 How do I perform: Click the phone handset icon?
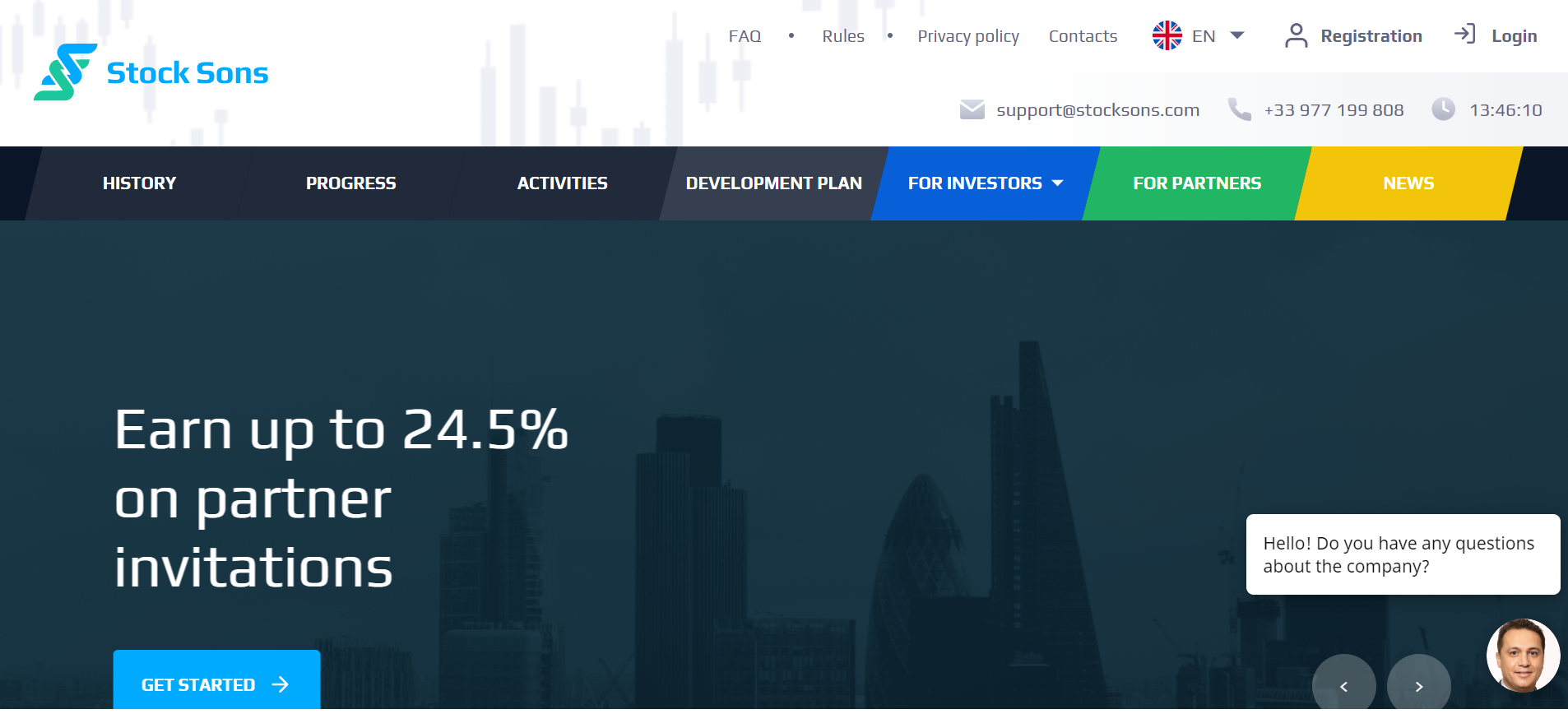[x=1239, y=109]
